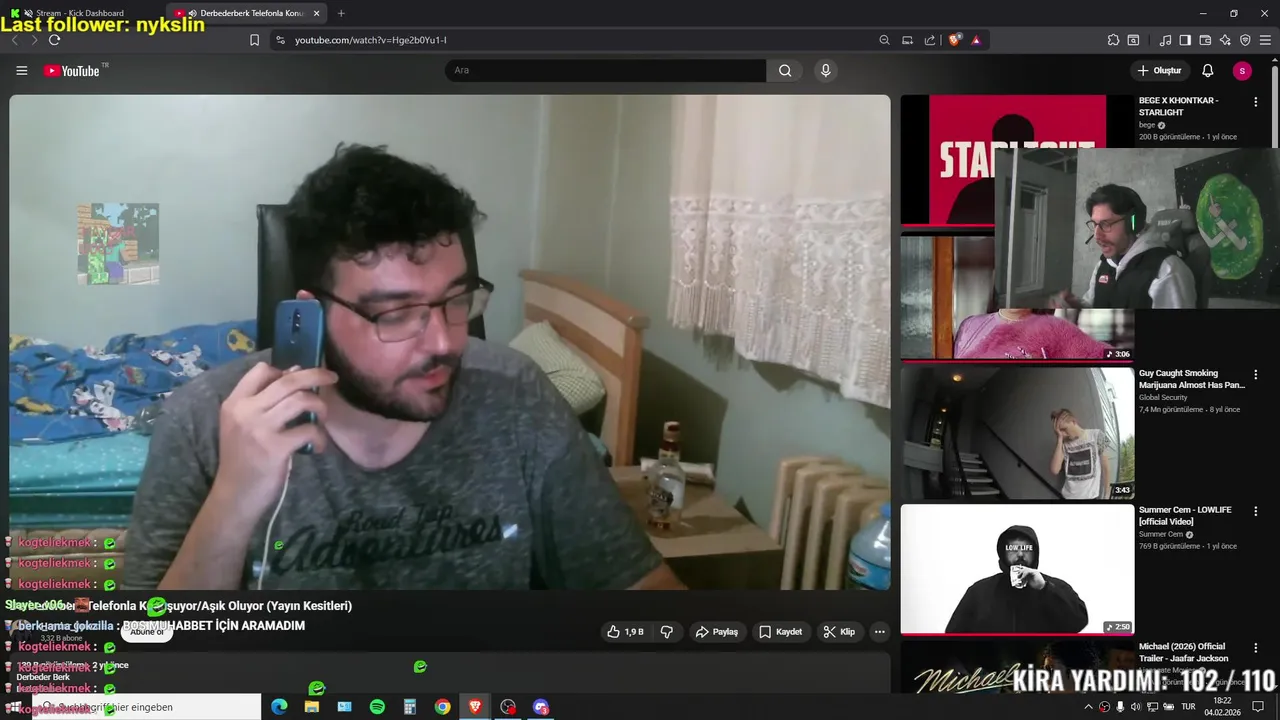Open Microsoft Edge from the taskbar
The width and height of the screenshot is (1280, 720).
(279, 707)
